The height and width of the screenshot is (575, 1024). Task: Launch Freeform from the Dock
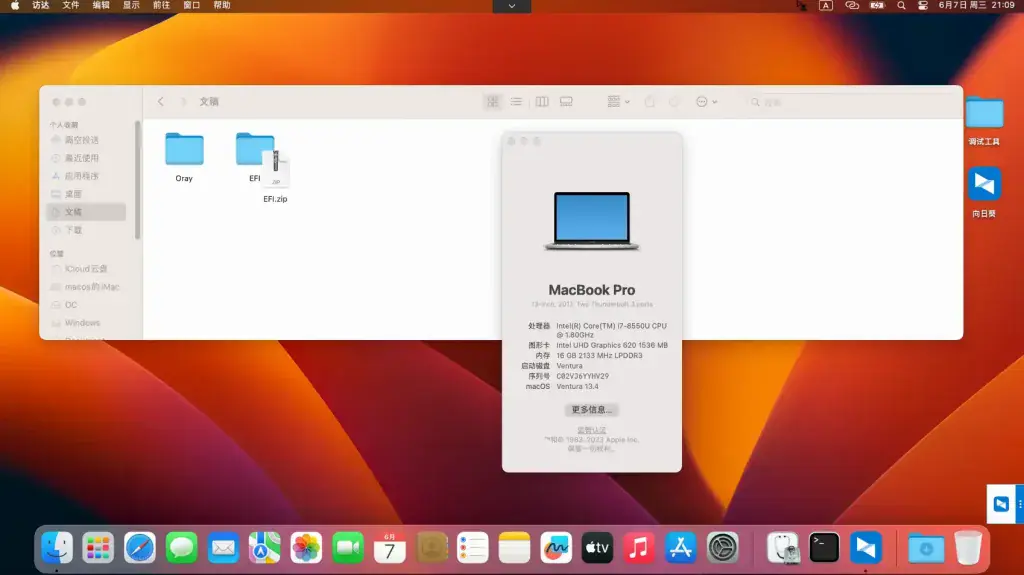point(556,548)
